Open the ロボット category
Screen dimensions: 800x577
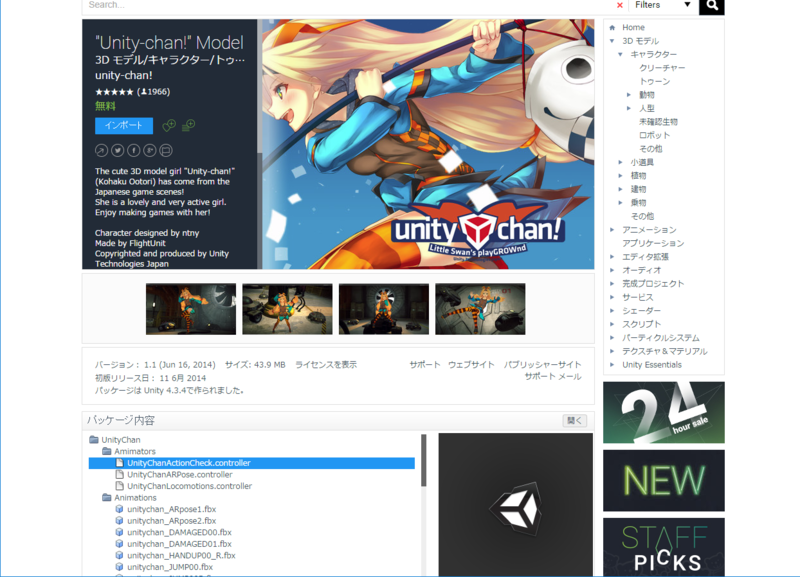click(x=654, y=135)
